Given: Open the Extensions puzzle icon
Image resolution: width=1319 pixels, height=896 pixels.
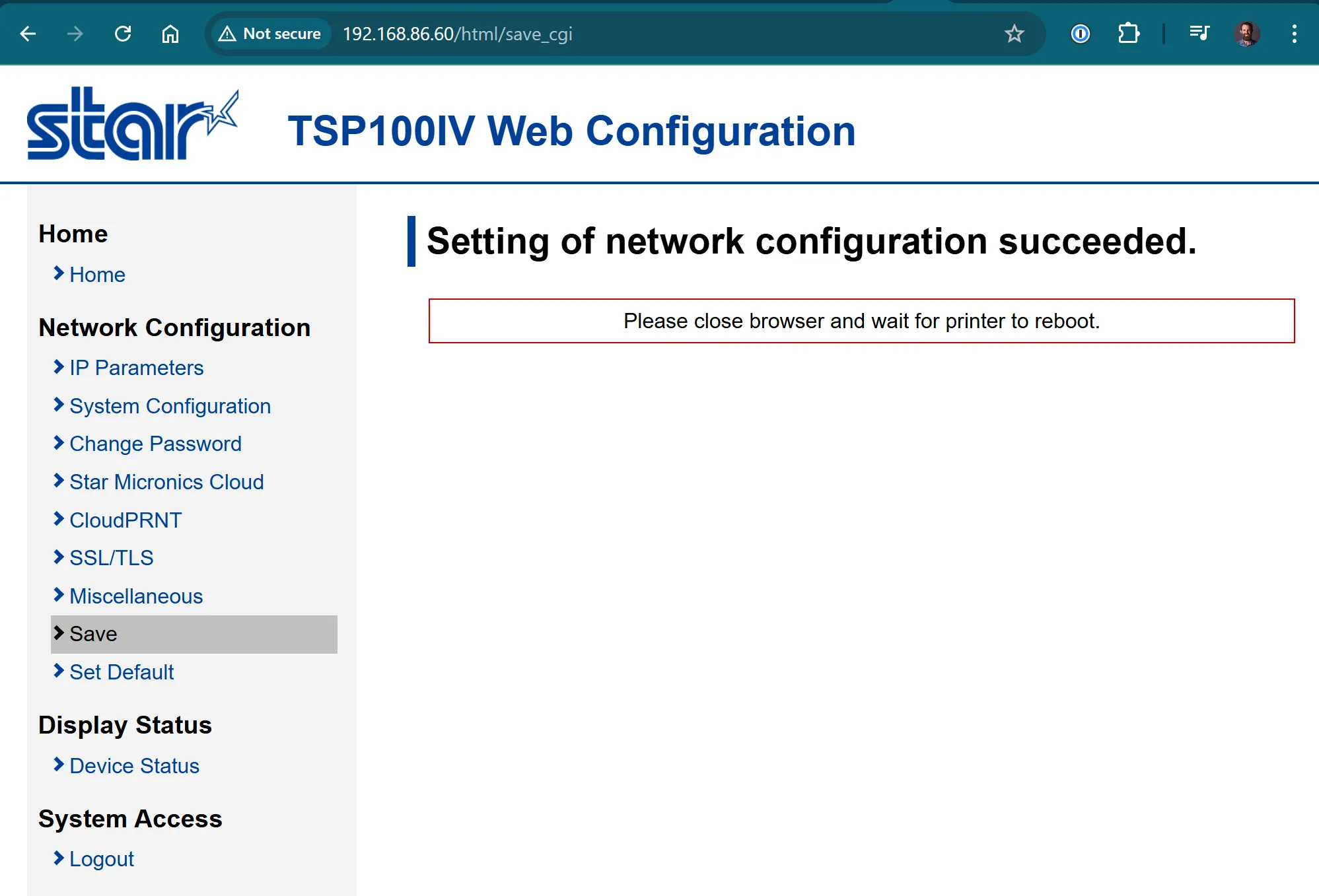Looking at the screenshot, I should [x=1129, y=34].
